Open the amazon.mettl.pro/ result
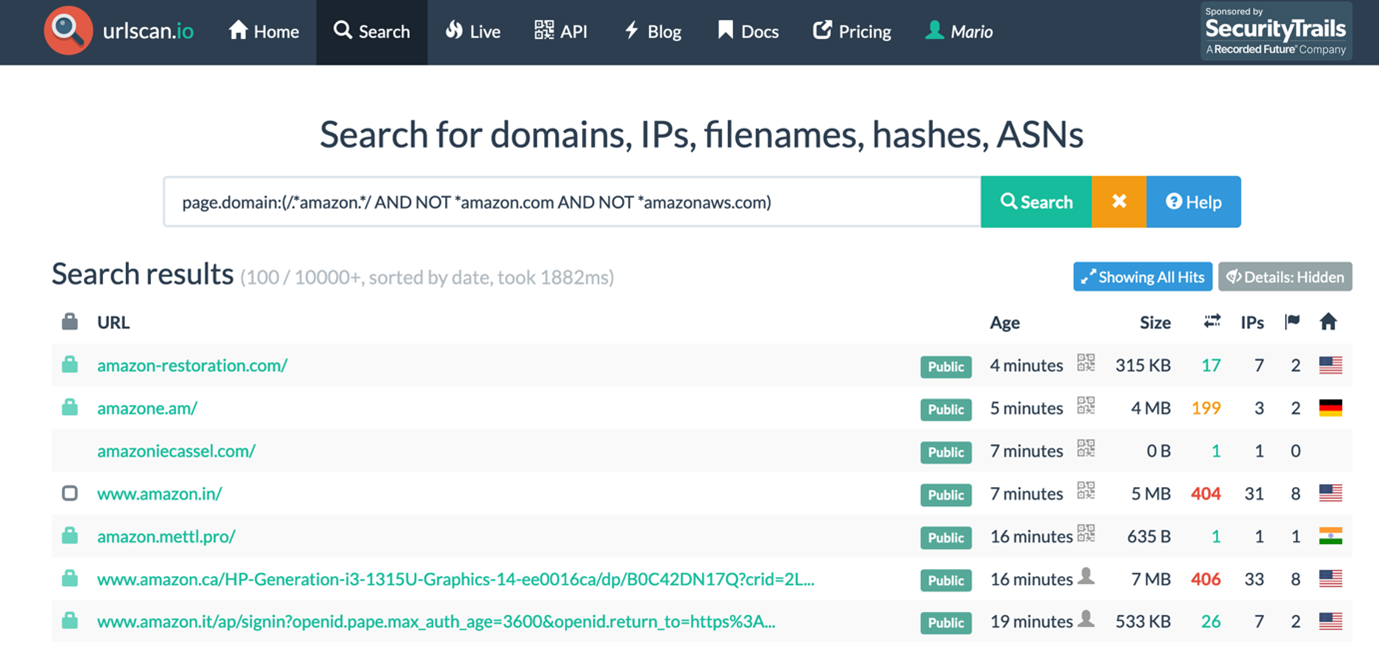Image resolution: width=1379 pixels, height=646 pixels. (x=166, y=536)
